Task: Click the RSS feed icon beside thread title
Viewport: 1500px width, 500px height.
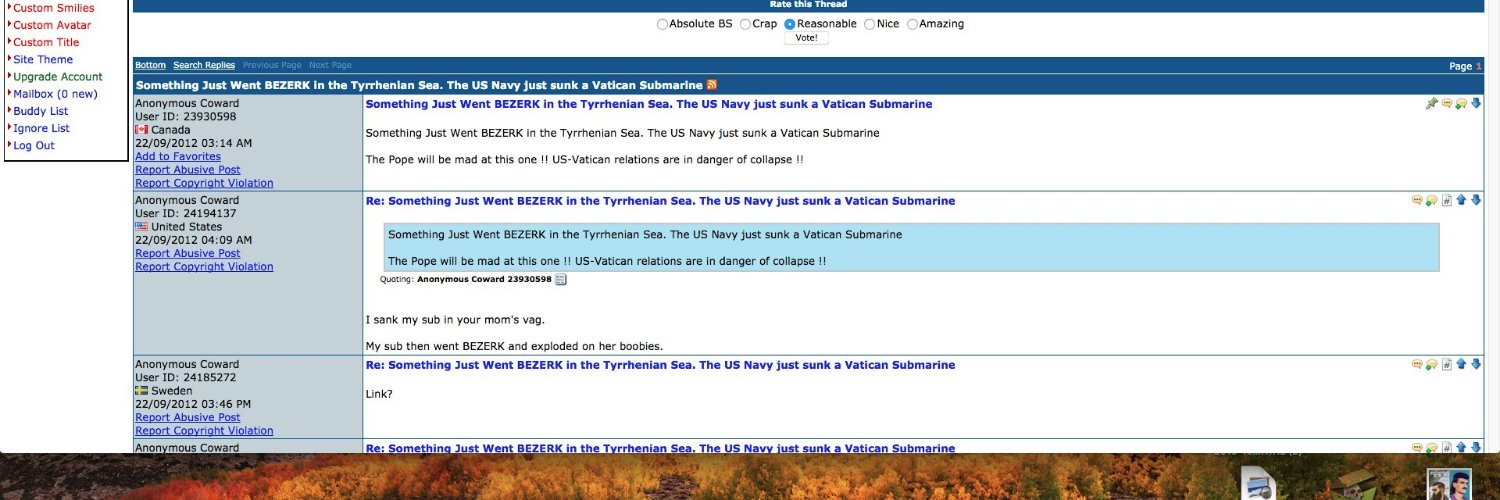Action: (712, 85)
